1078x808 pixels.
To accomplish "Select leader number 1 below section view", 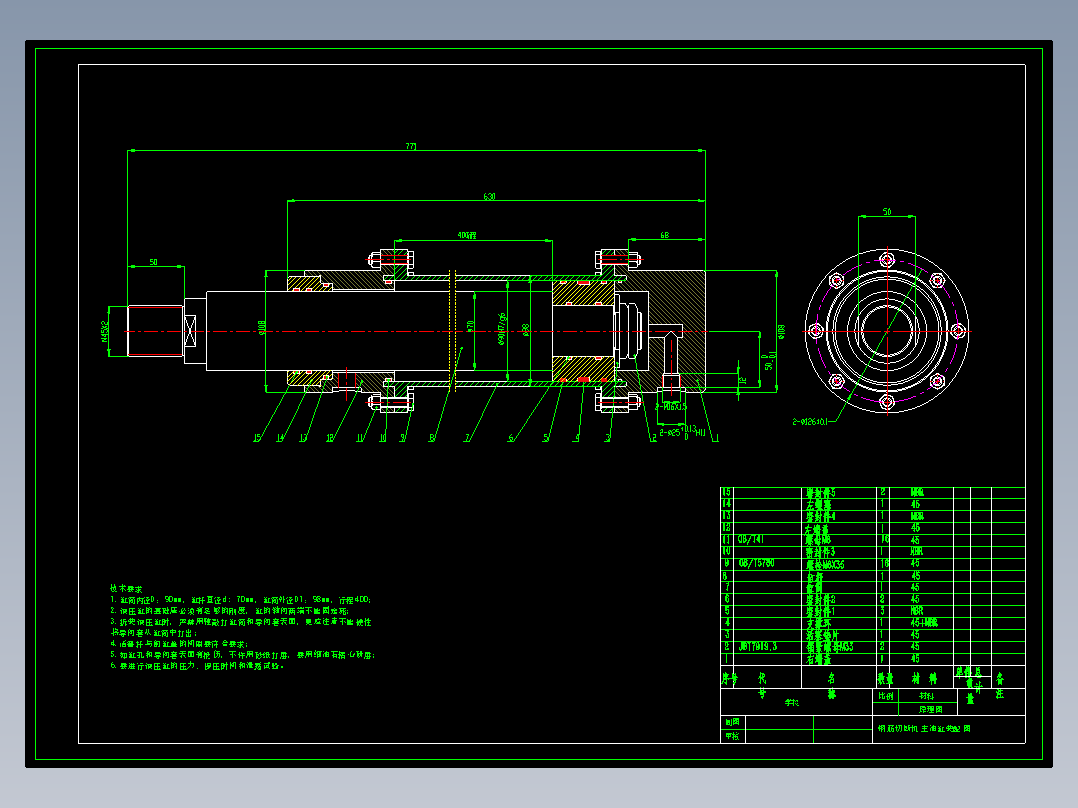I will (715, 438).
